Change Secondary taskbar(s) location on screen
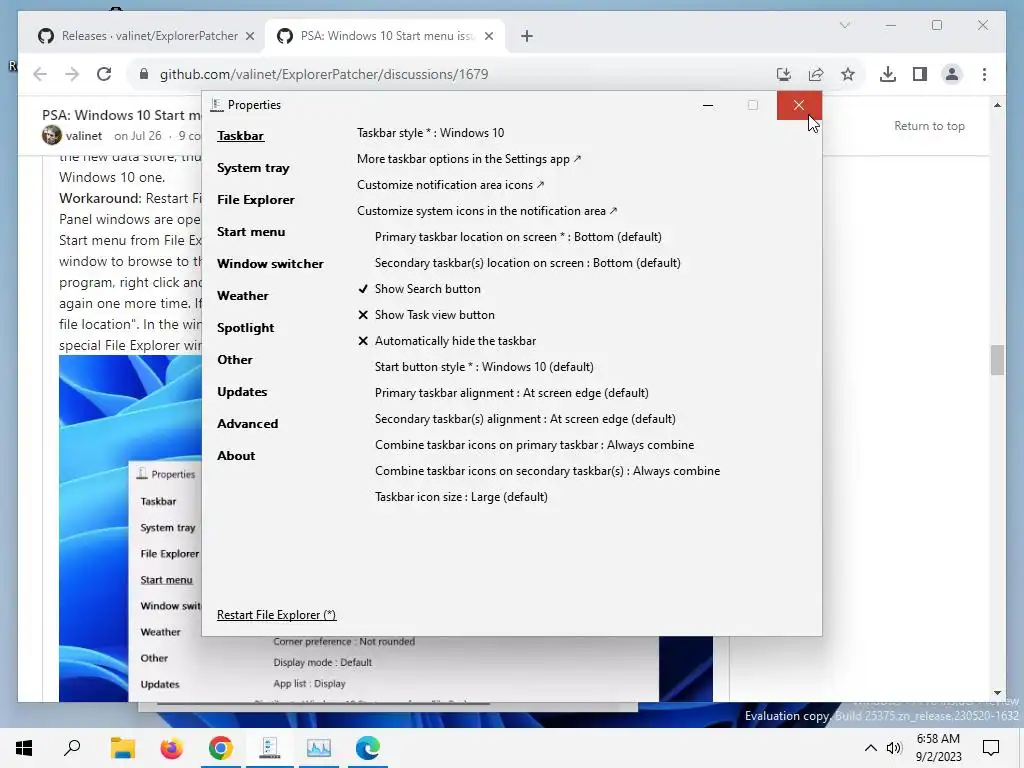This screenshot has height=768, width=1024. pos(528,263)
